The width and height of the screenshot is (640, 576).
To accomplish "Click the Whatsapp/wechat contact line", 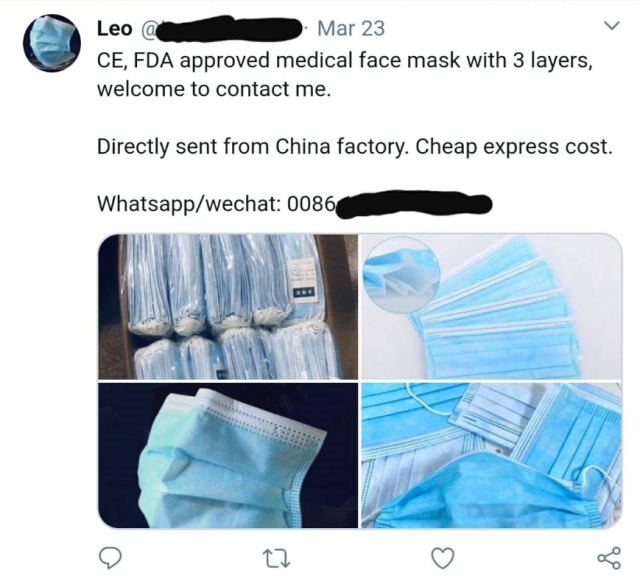I will click(x=295, y=204).
